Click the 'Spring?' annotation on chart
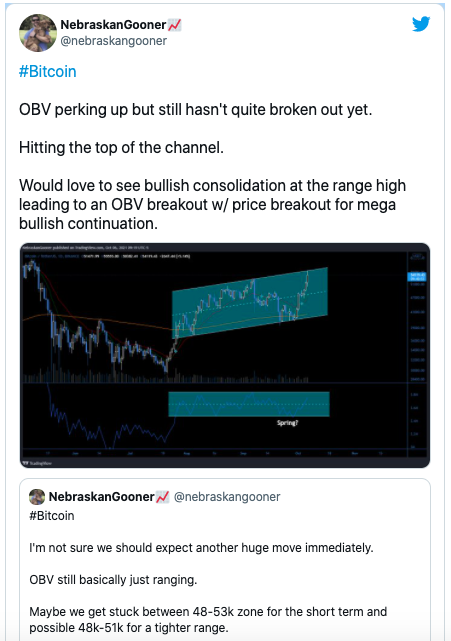This screenshot has height=641, width=451. [287, 423]
